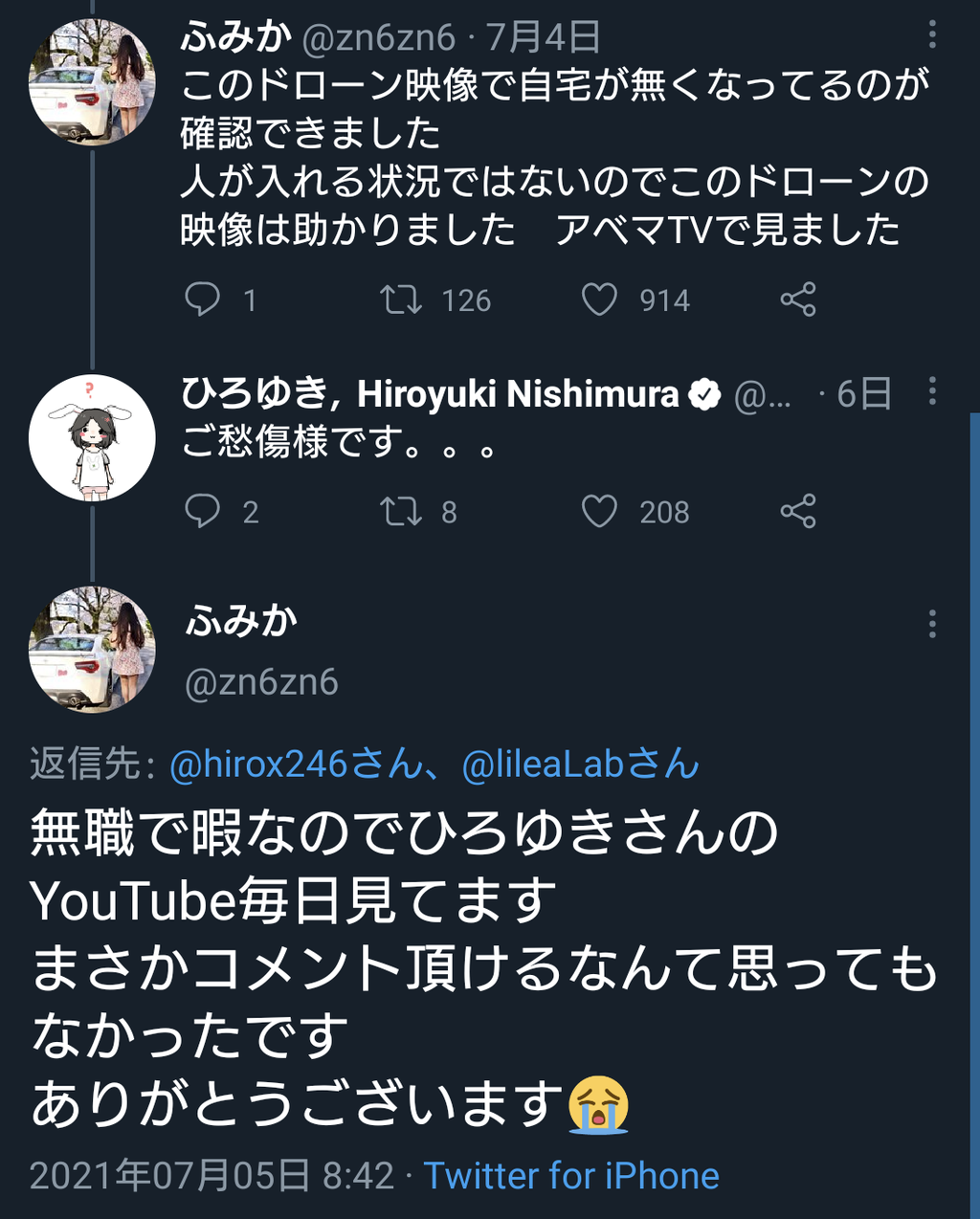Tap the @zn6zn6 handle under main tweet name
Screen dimensions: 980x1219
pyautogui.click(x=261, y=682)
